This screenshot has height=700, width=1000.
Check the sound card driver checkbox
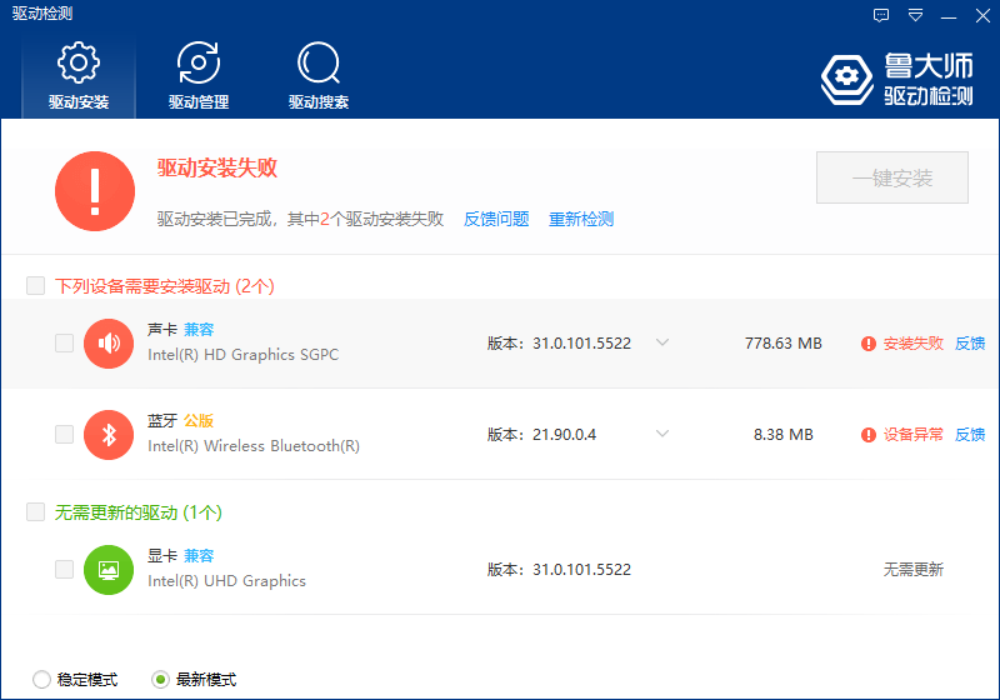tap(64, 343)
